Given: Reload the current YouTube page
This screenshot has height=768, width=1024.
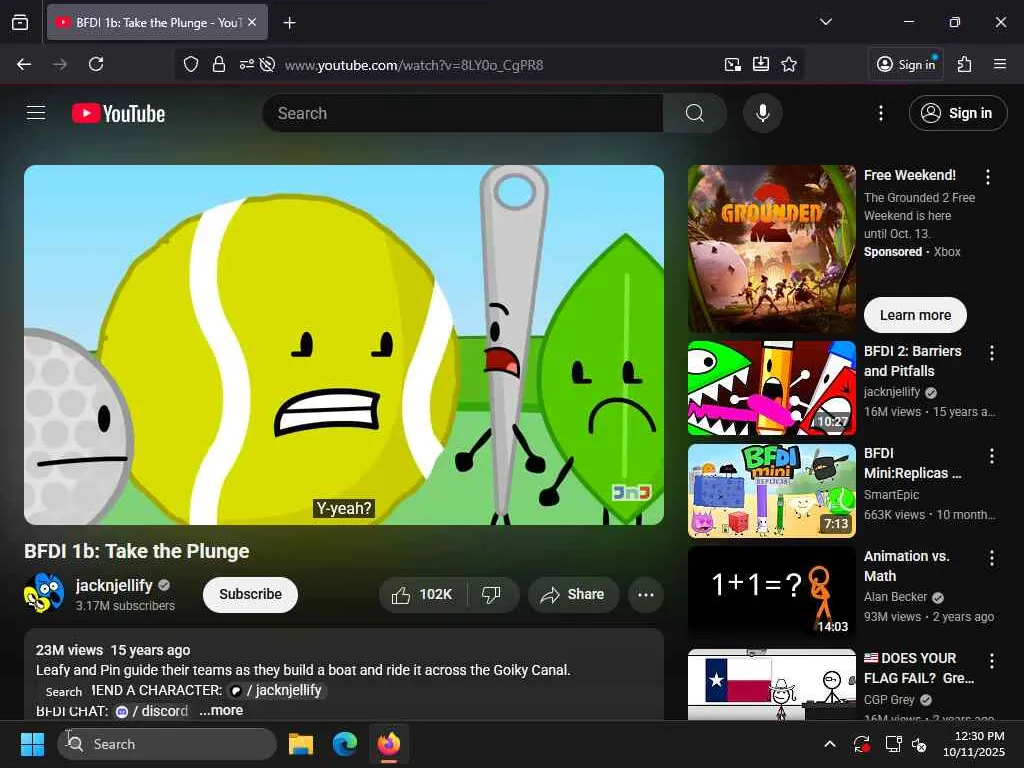Looking at the screenshot, I should point(96,64).
